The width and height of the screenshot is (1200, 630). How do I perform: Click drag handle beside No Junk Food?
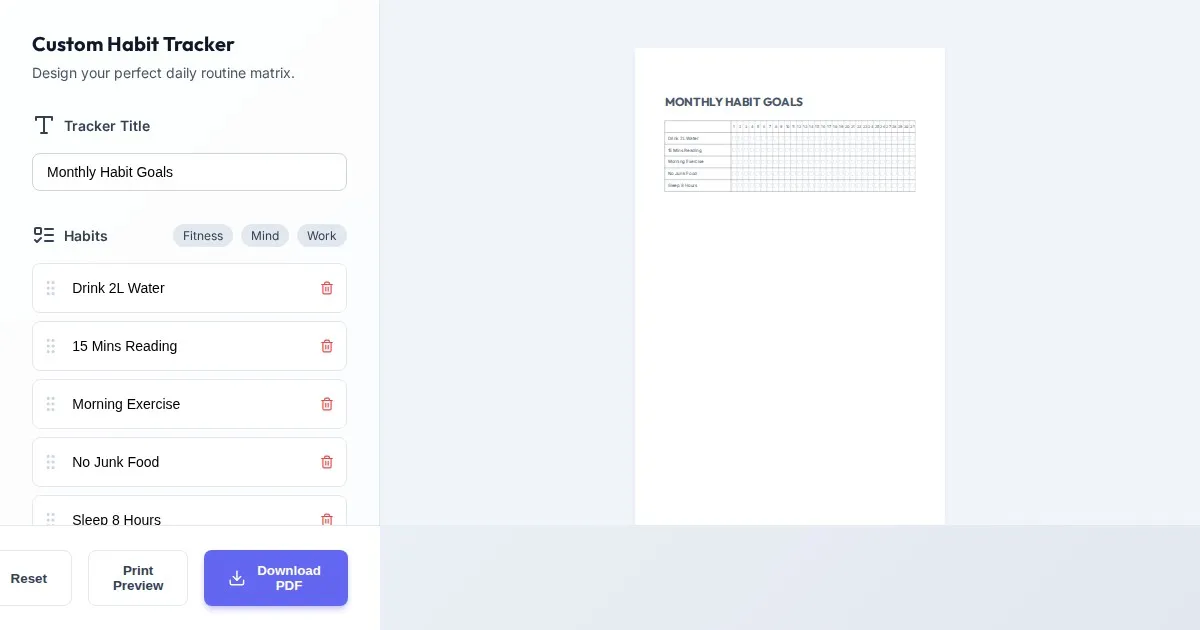(x=51, y=462)
